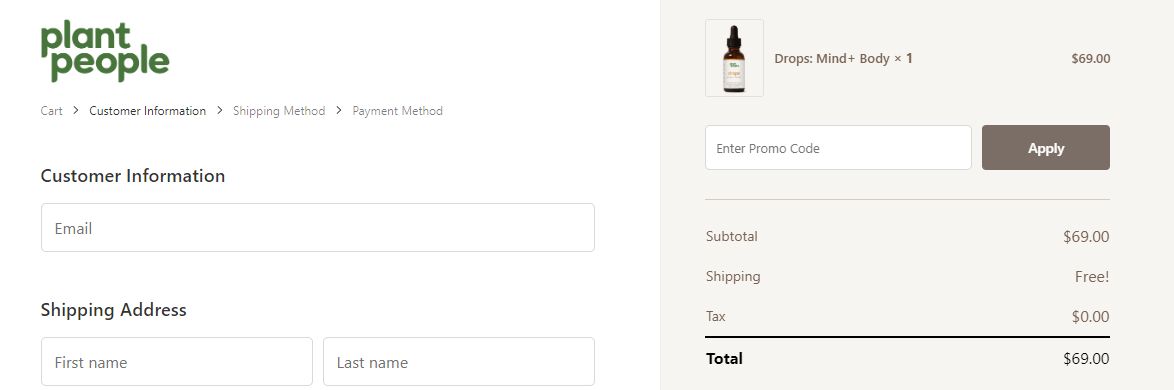Image resolution: width=1174 pixels, height=390 pixels.
Task: Go back to Cart breadcrumb
Action: click(52, 111)
